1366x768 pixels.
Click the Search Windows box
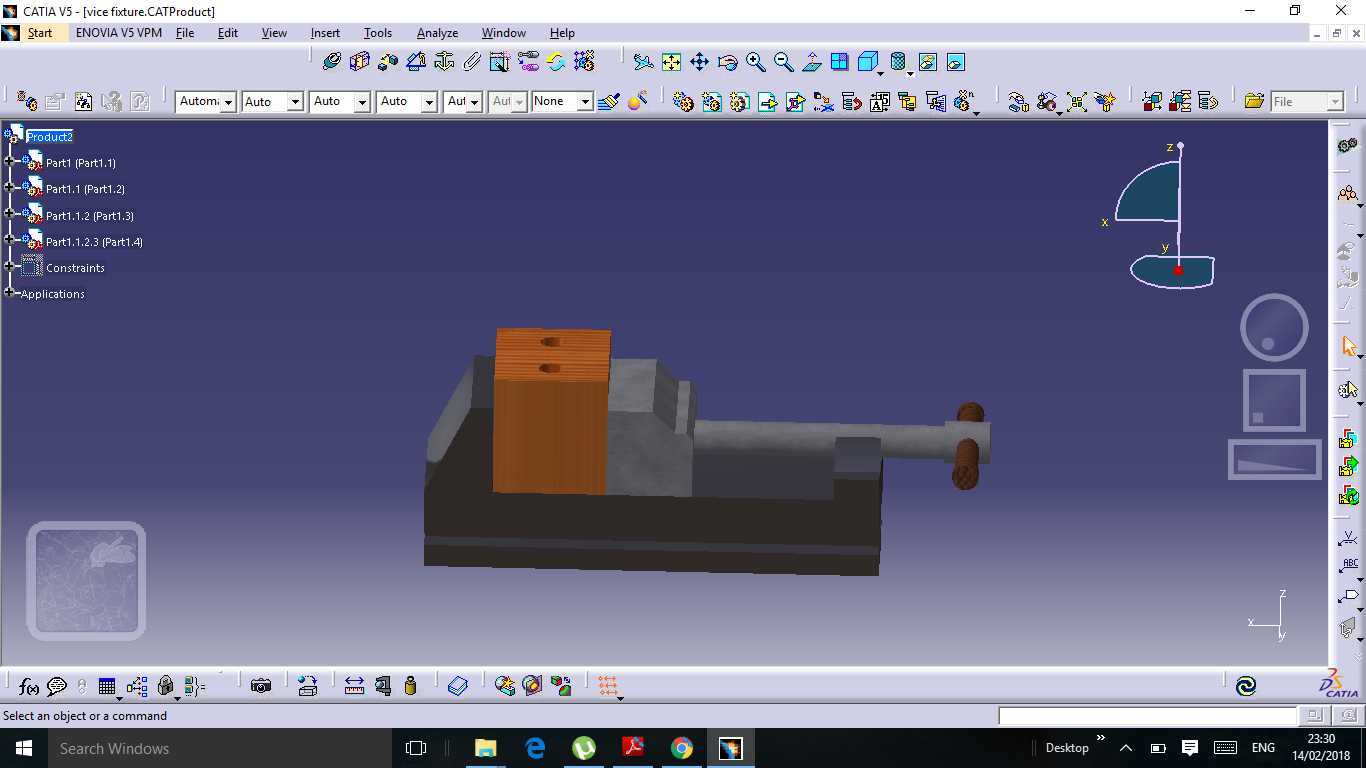pyautogui.click(x=219, y=748)
